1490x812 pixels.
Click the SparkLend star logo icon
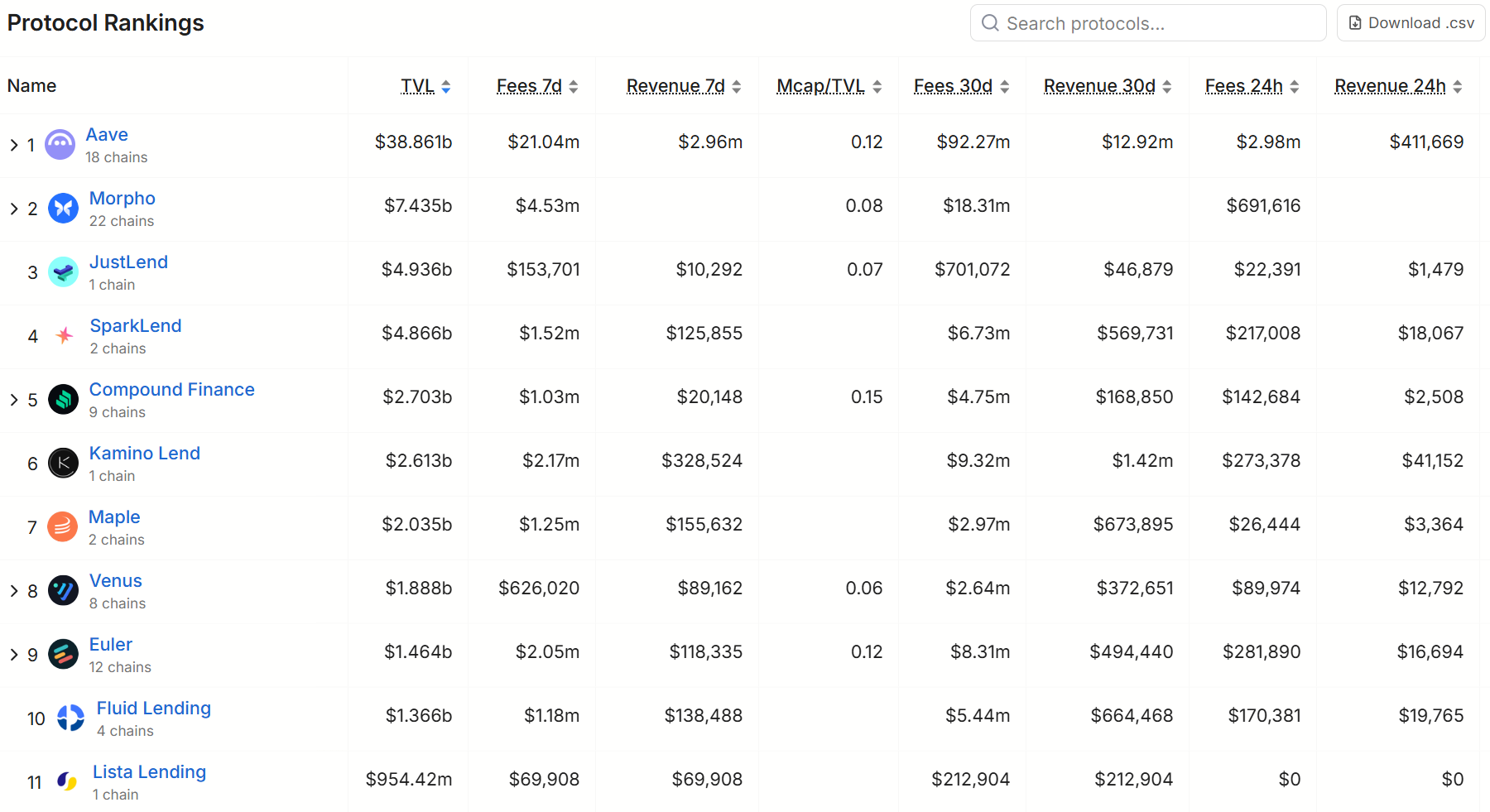(x=64, y=336)
